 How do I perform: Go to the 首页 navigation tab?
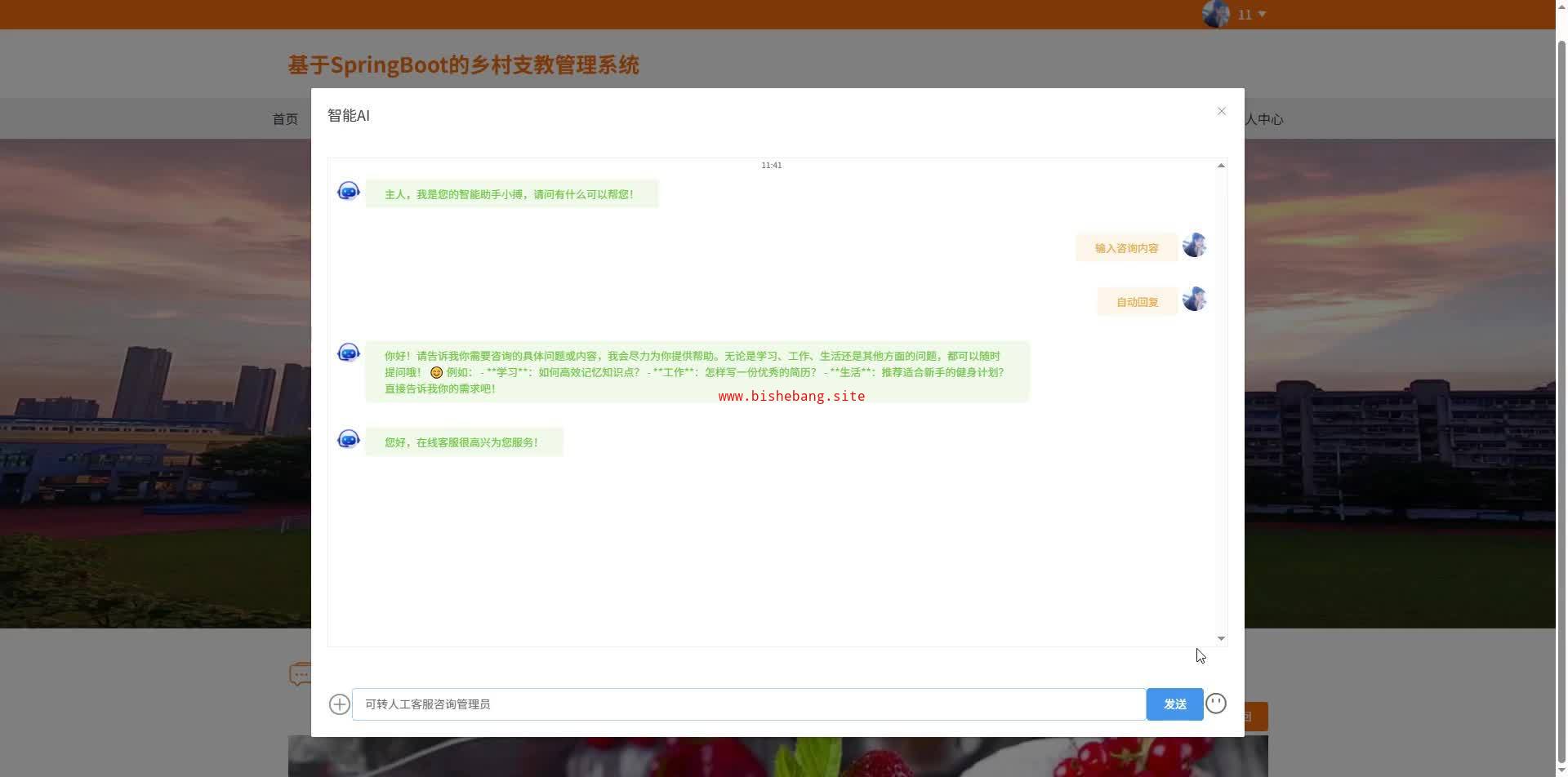pos(285,119)
